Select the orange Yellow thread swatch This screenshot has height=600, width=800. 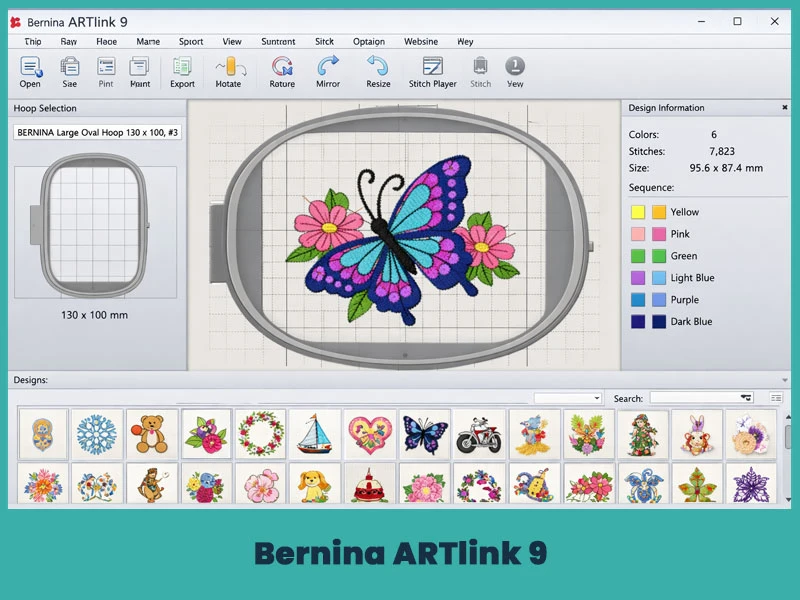pyautogui.click(x=659, y=212)
